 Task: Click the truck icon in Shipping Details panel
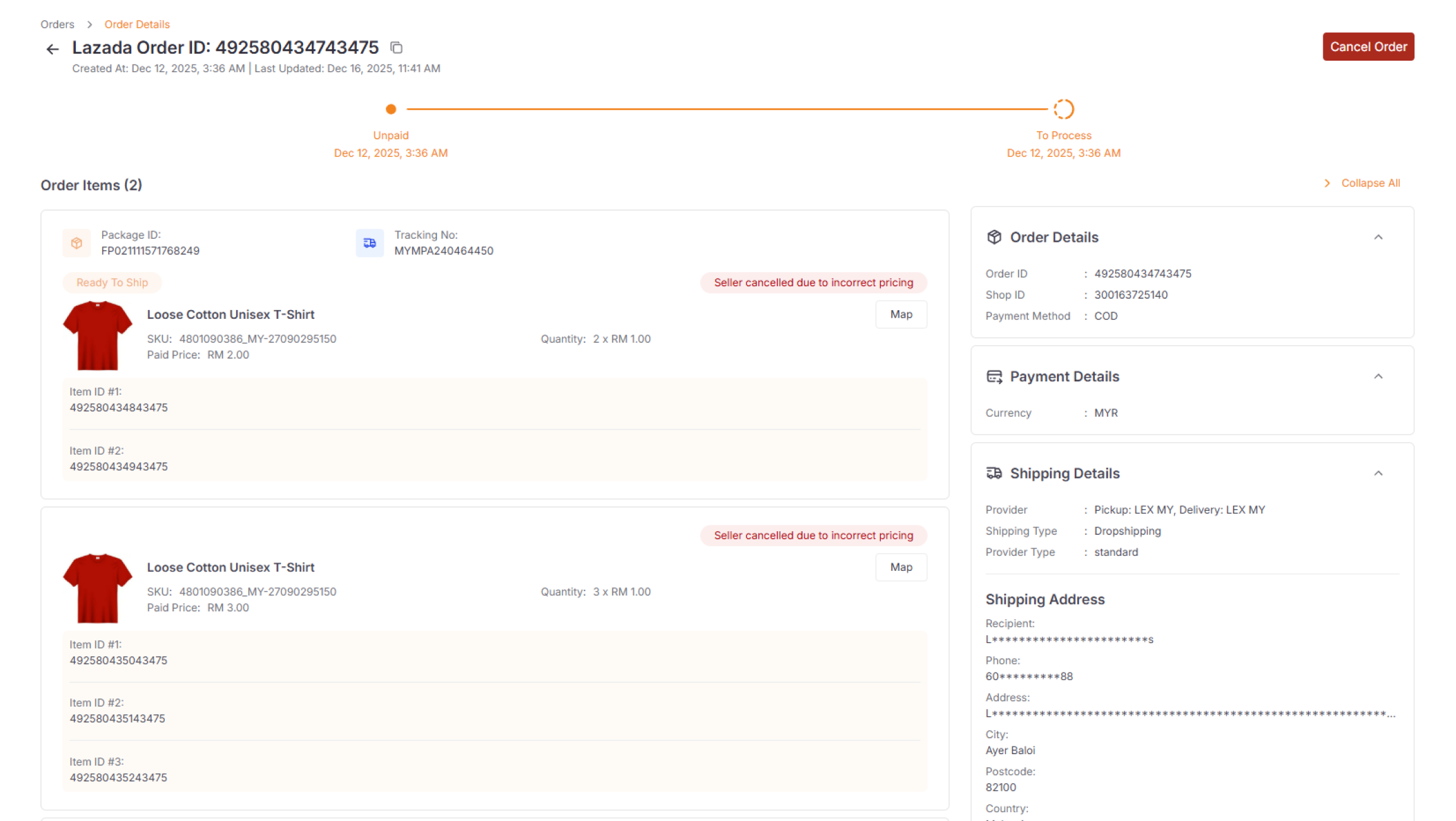[x=994, y=472]
